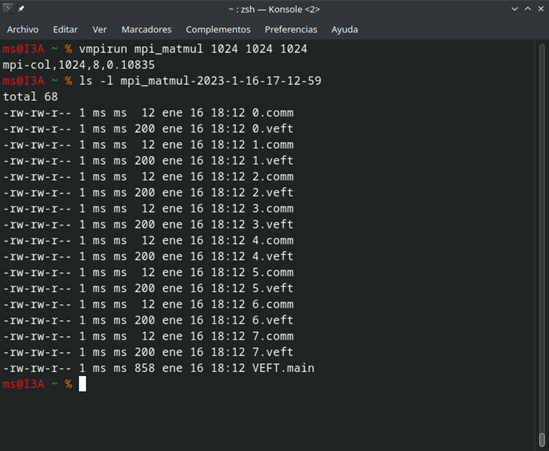
Task: Open the Konsole window menu icon
Action: click(x=7, y=8)
